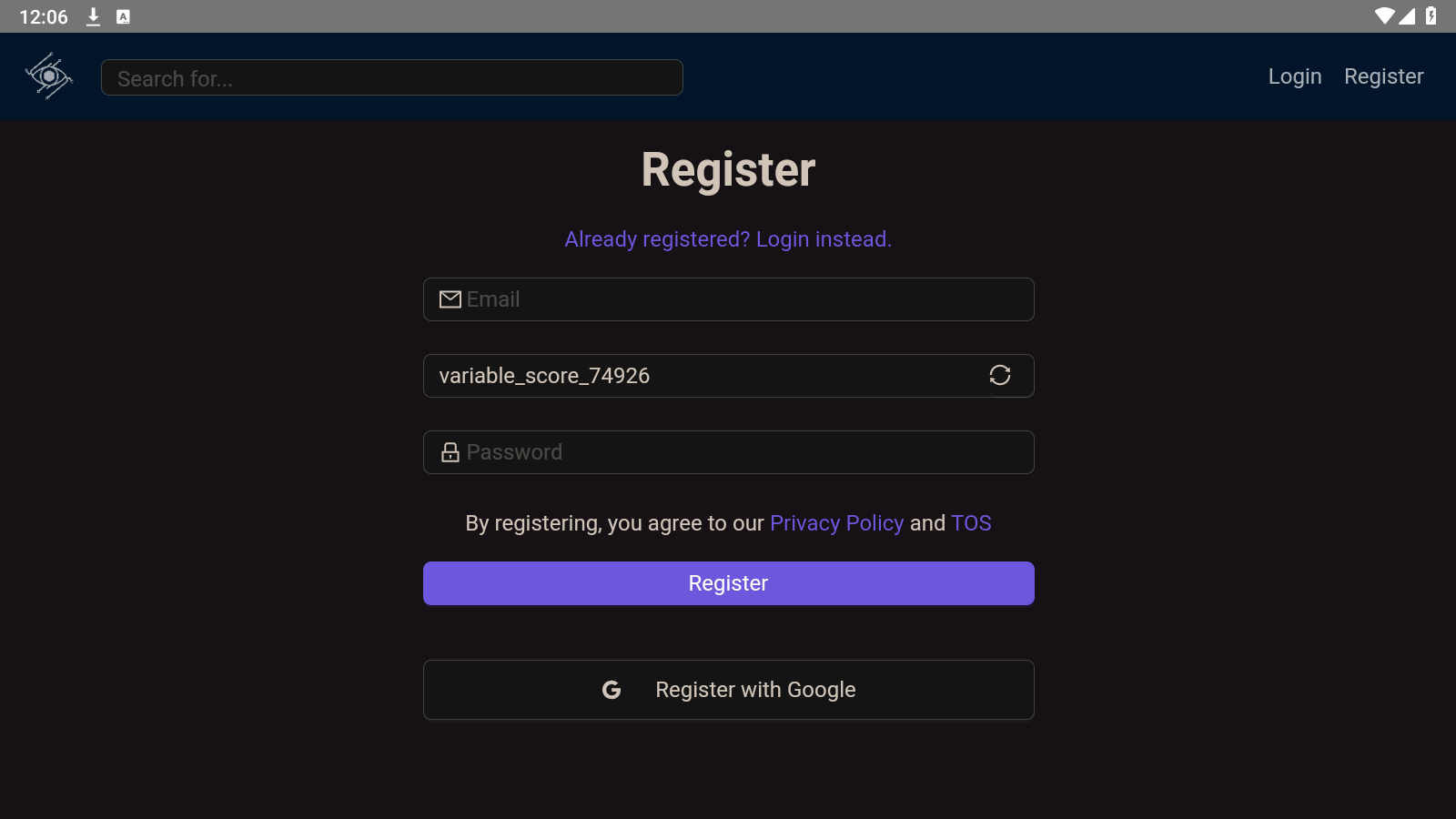The height and width of the screenshot is (819, 1456).
Task: Open Login from the top navigation
Action: 1295,76
